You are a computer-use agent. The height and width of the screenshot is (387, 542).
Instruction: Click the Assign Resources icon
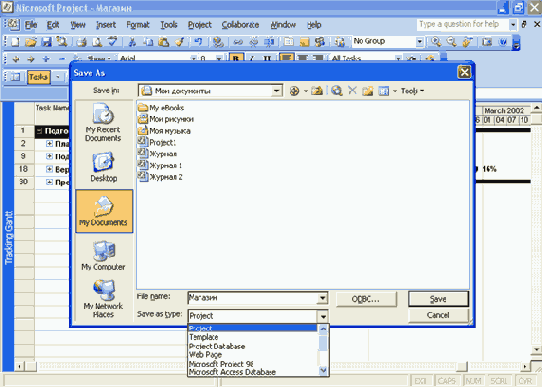pos(320,42)
